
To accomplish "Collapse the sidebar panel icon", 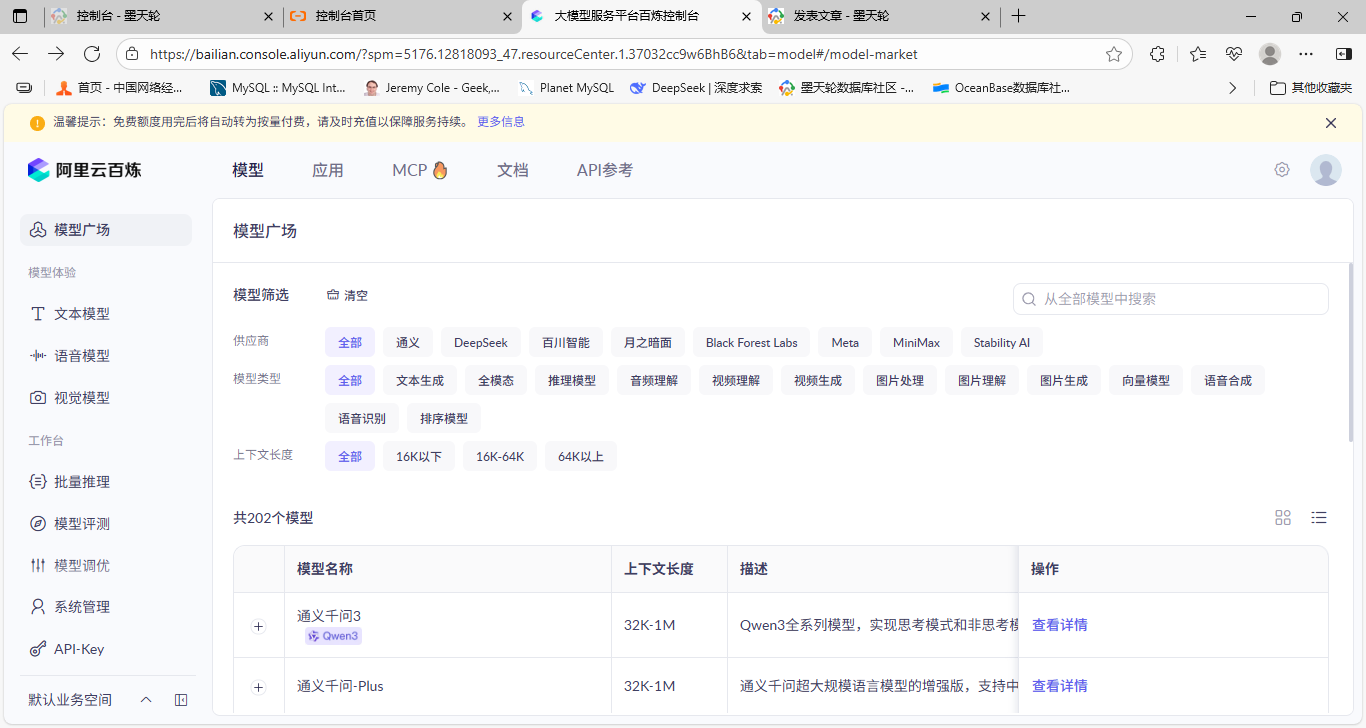I will 181,700.
